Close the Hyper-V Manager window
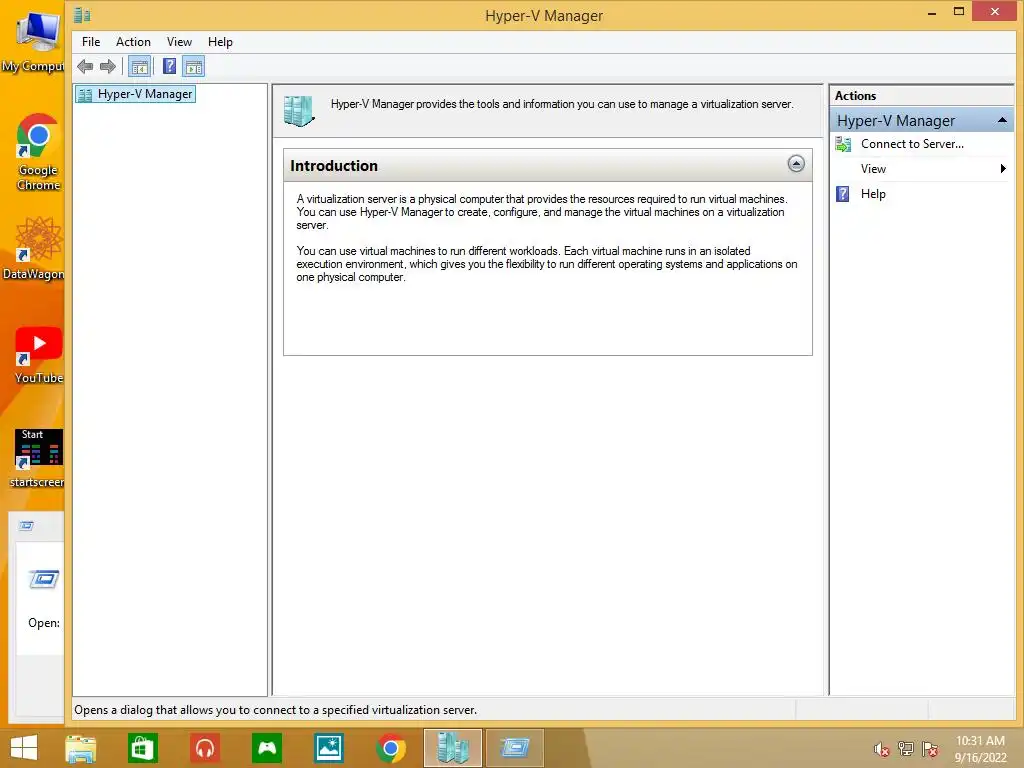Screen dimensions: 1024x768 coord(995,11)
